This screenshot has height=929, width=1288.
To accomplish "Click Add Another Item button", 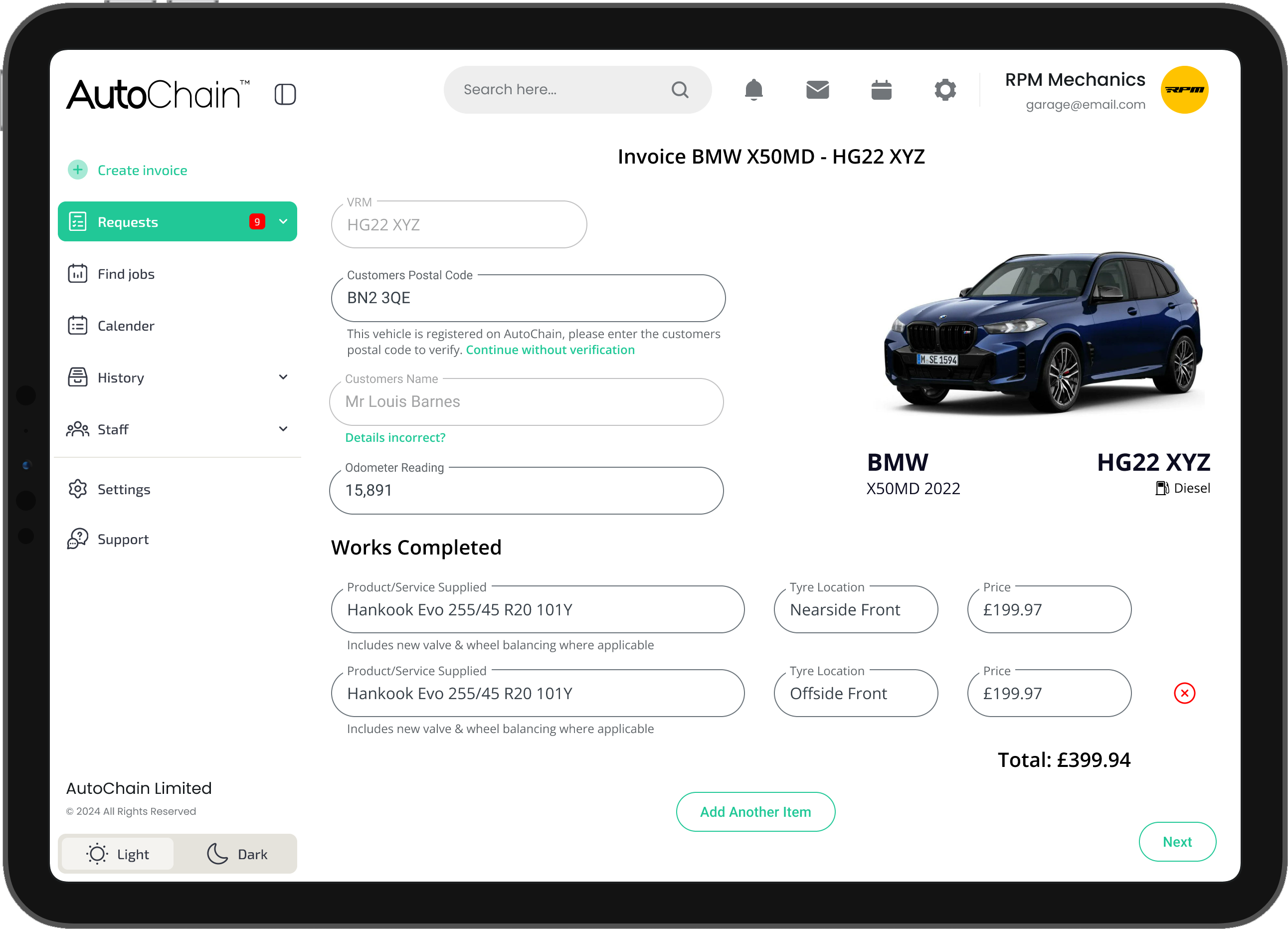I will tap(755, 811).
